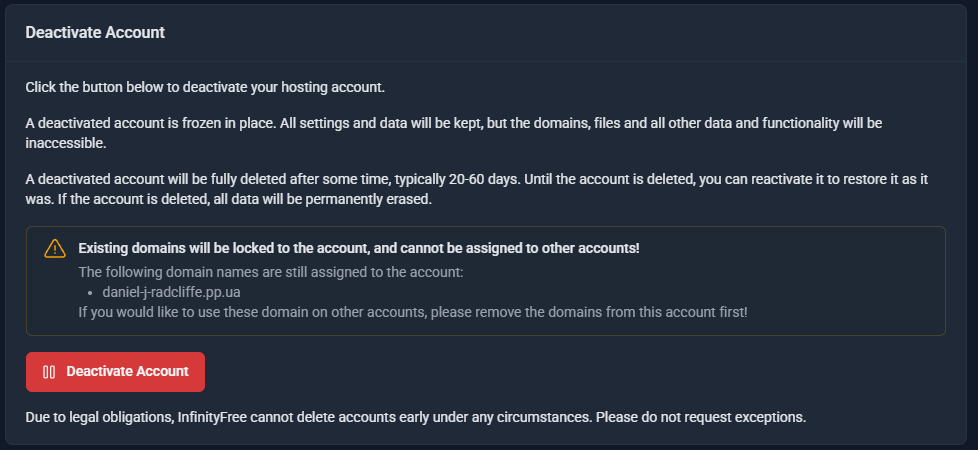Click the pause icon in the Deactivate button
Viewport: 978px width, 450px height.
(49, 372)
